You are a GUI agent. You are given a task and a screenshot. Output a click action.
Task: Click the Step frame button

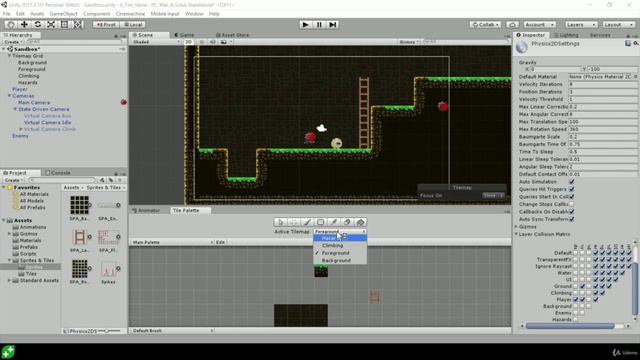[333, 24]
